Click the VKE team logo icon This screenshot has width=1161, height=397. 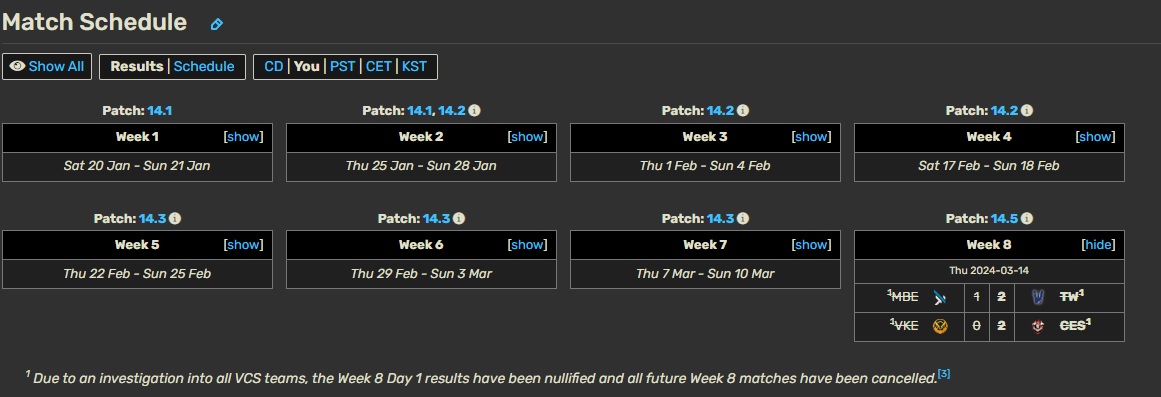tap(940, 327)
